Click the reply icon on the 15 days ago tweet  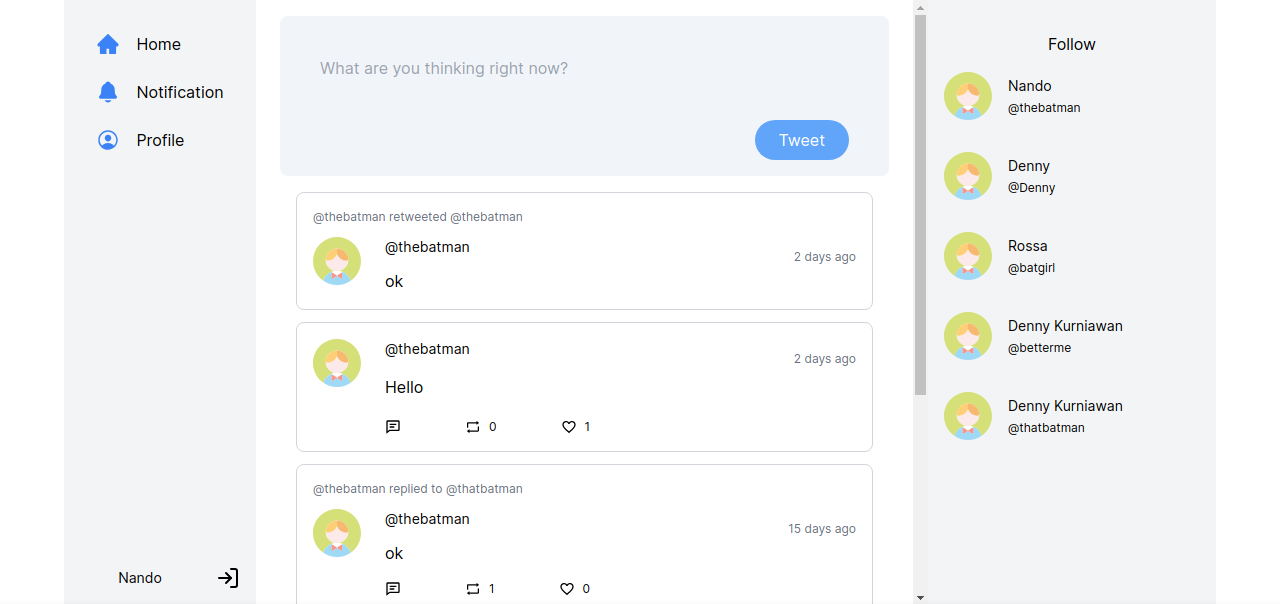tap(393, 589)
